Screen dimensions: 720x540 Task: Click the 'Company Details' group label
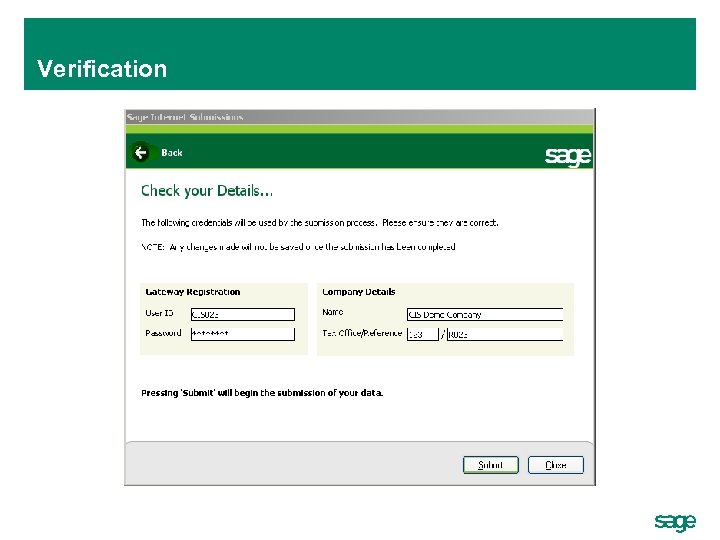click(359, 292)
